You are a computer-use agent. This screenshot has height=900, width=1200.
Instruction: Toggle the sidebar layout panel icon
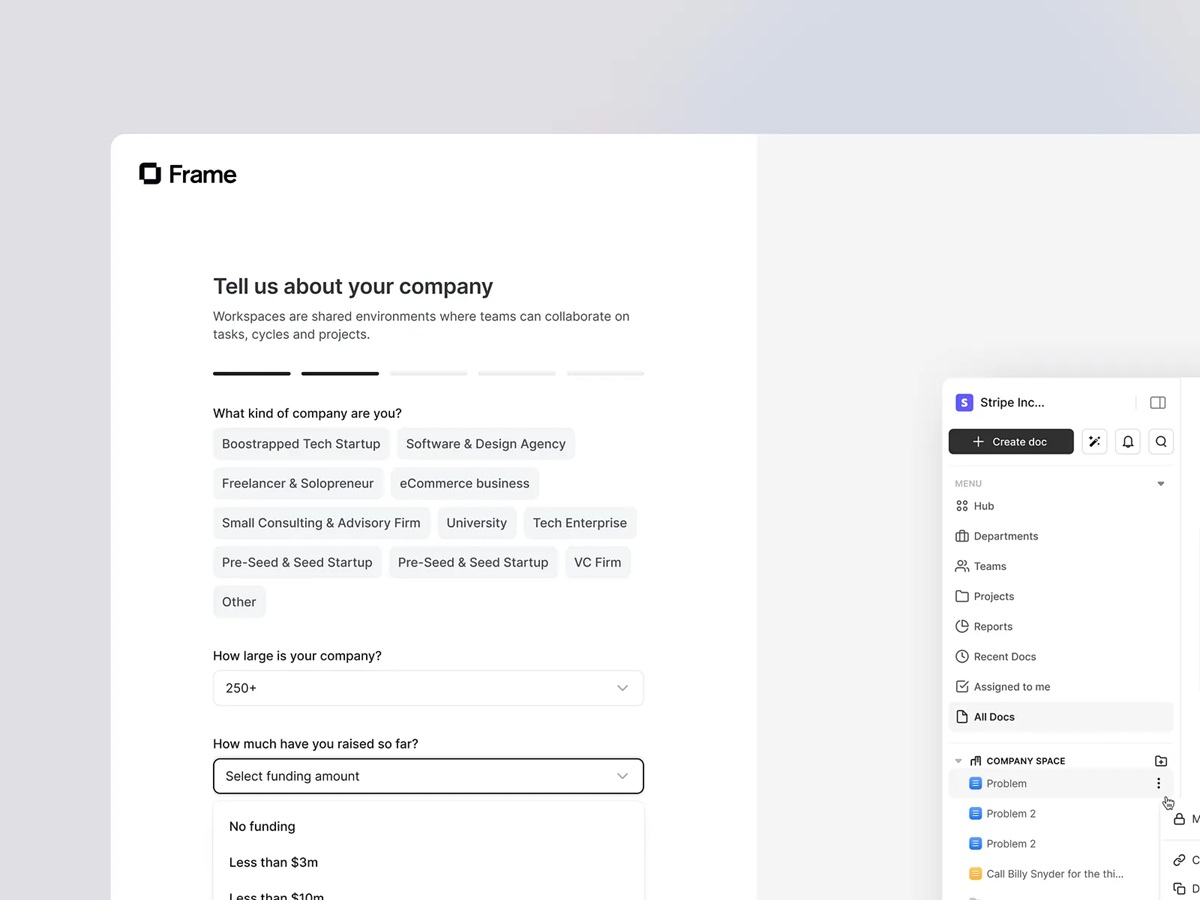pyautogui.click(x=1157, y=402)
